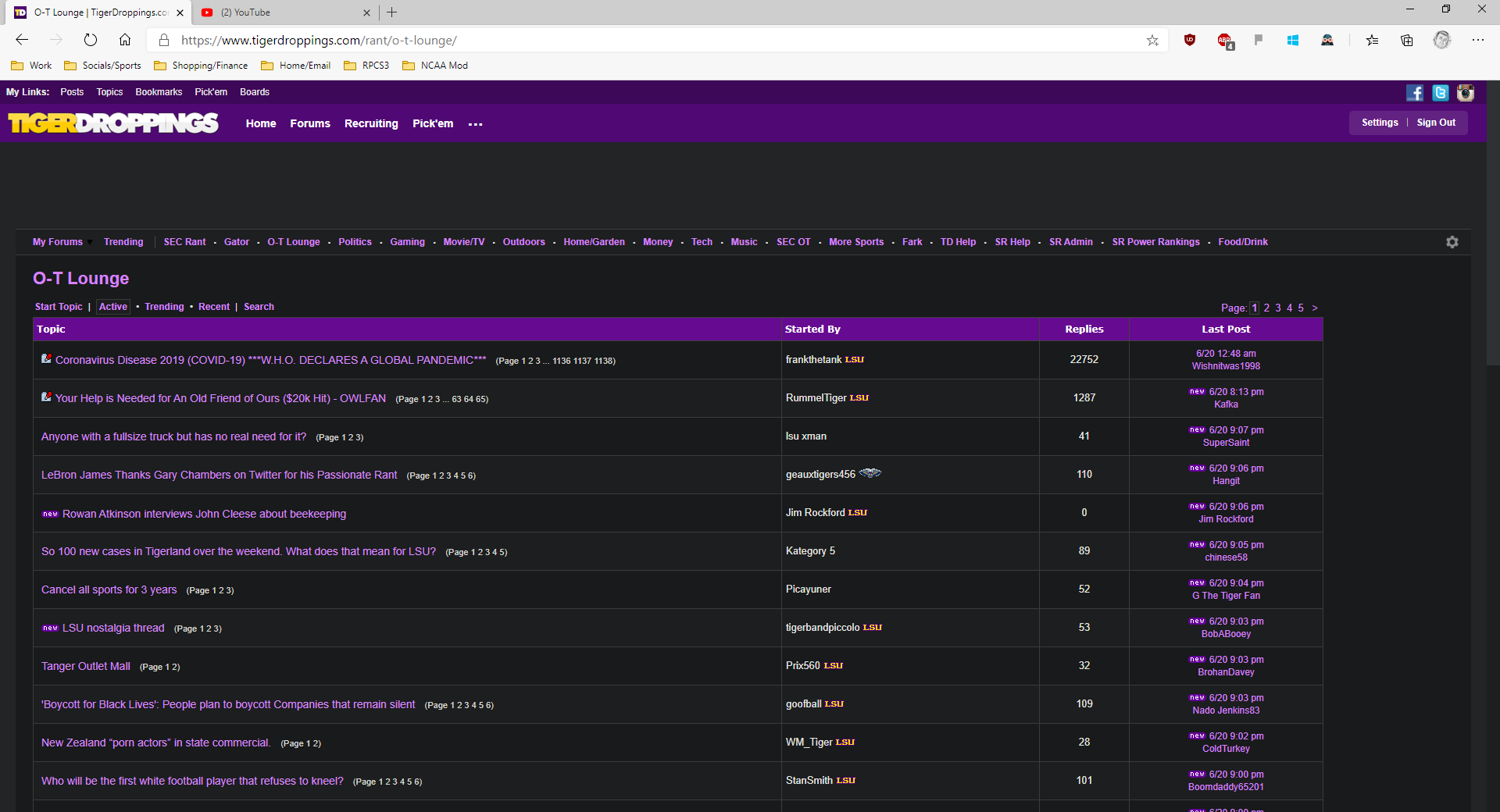
Task: Open the Settings button in the header
Action: pos(1380,123)
